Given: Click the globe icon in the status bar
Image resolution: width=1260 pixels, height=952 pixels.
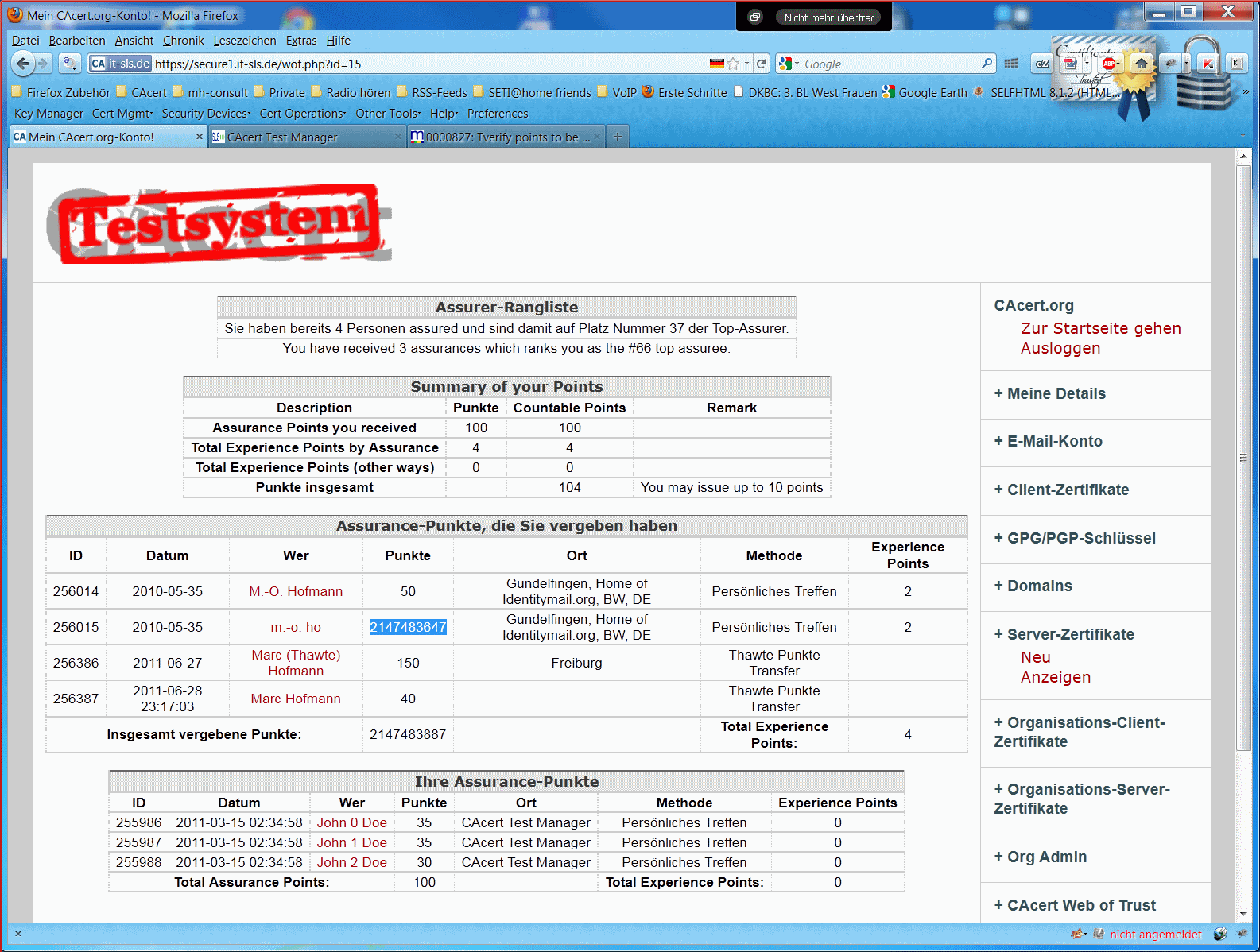Looking at the screenshot, I should pyautogui.click(x=1220, y=934).
